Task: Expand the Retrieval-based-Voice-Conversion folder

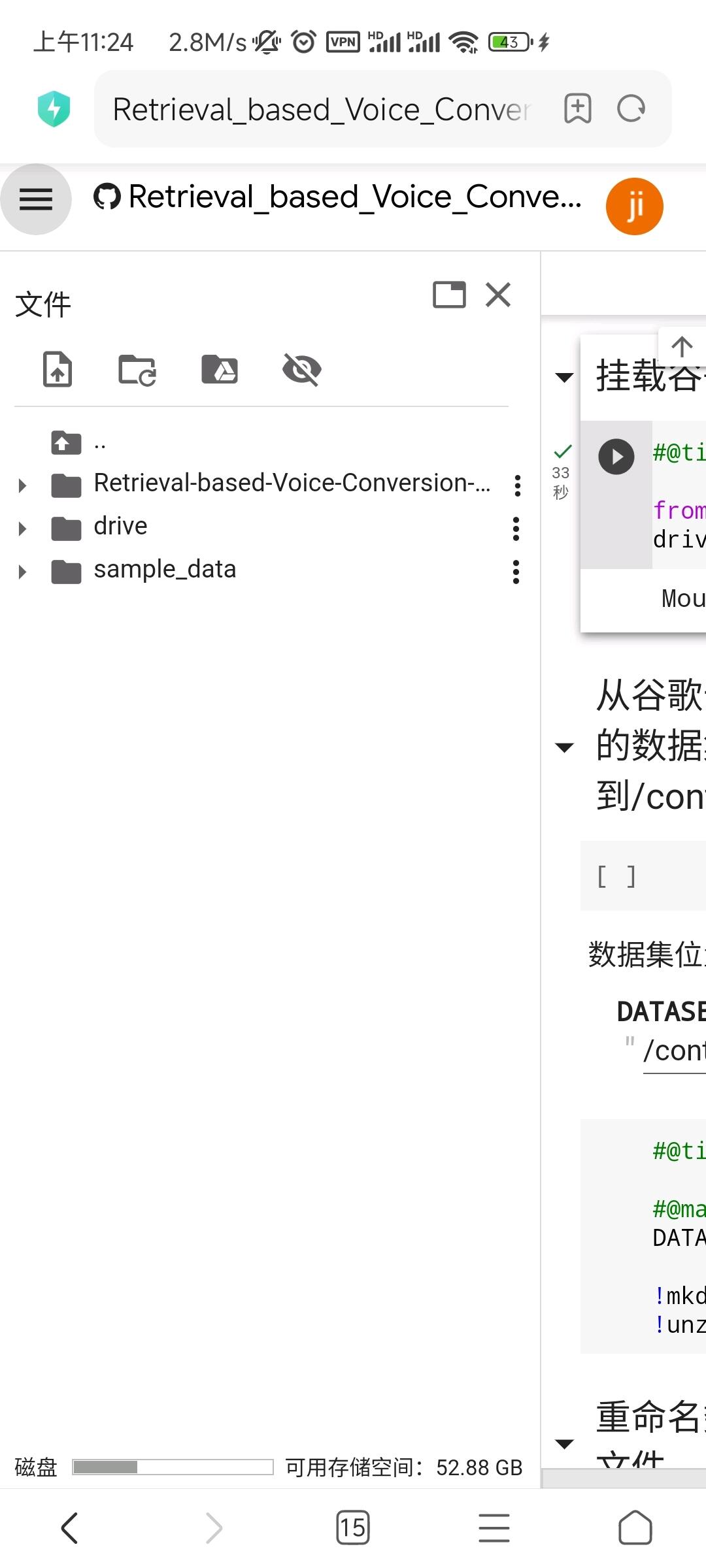Action: 23,485
